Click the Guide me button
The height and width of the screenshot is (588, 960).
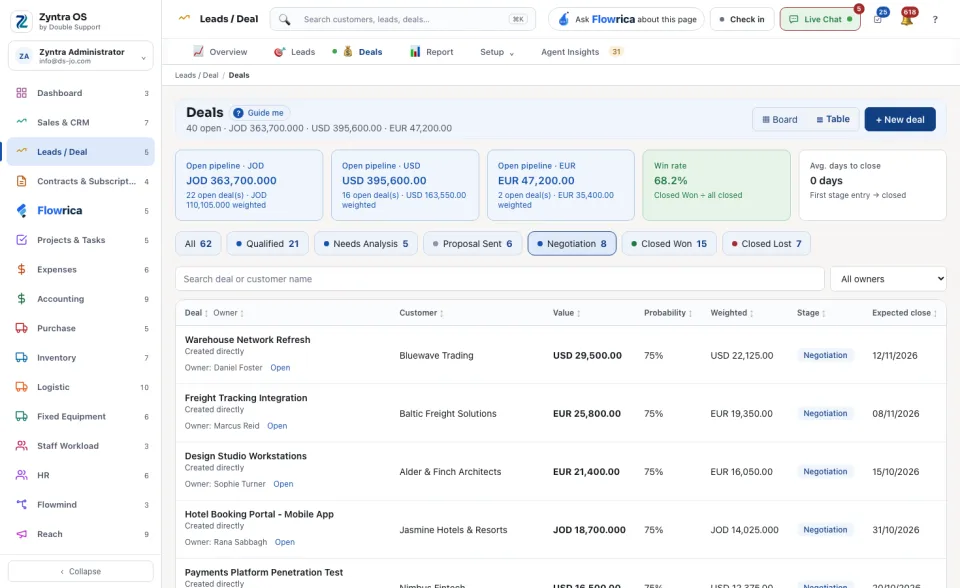(x=260, y=113)
